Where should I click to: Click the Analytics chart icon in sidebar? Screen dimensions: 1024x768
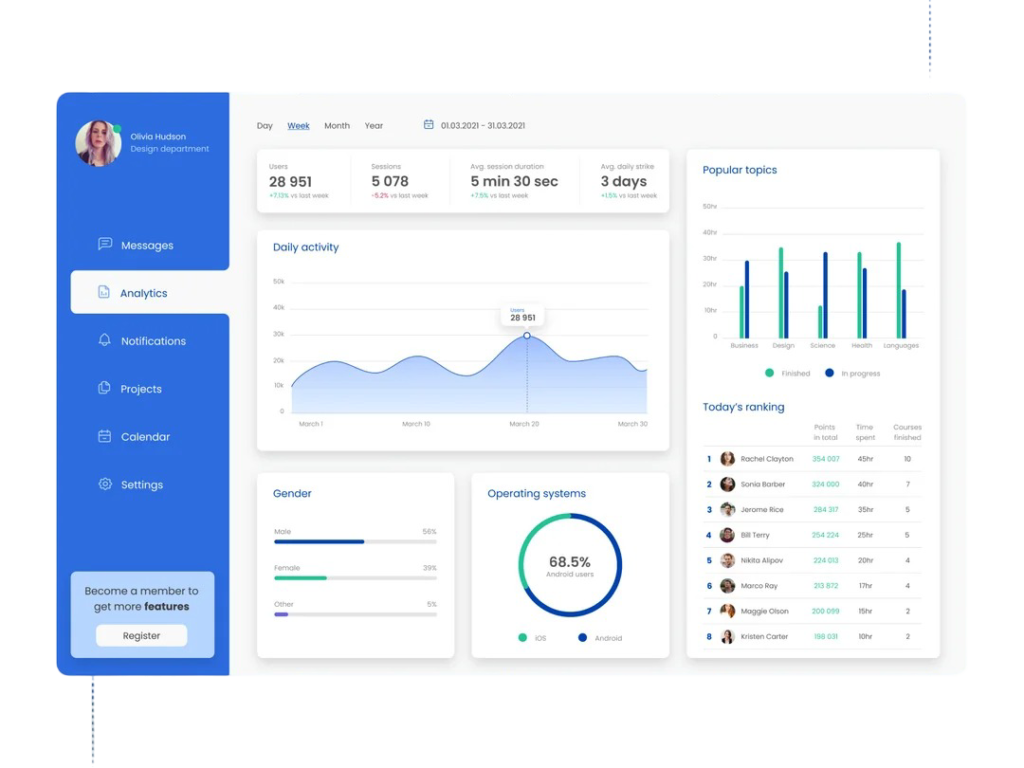pos(104,293)
